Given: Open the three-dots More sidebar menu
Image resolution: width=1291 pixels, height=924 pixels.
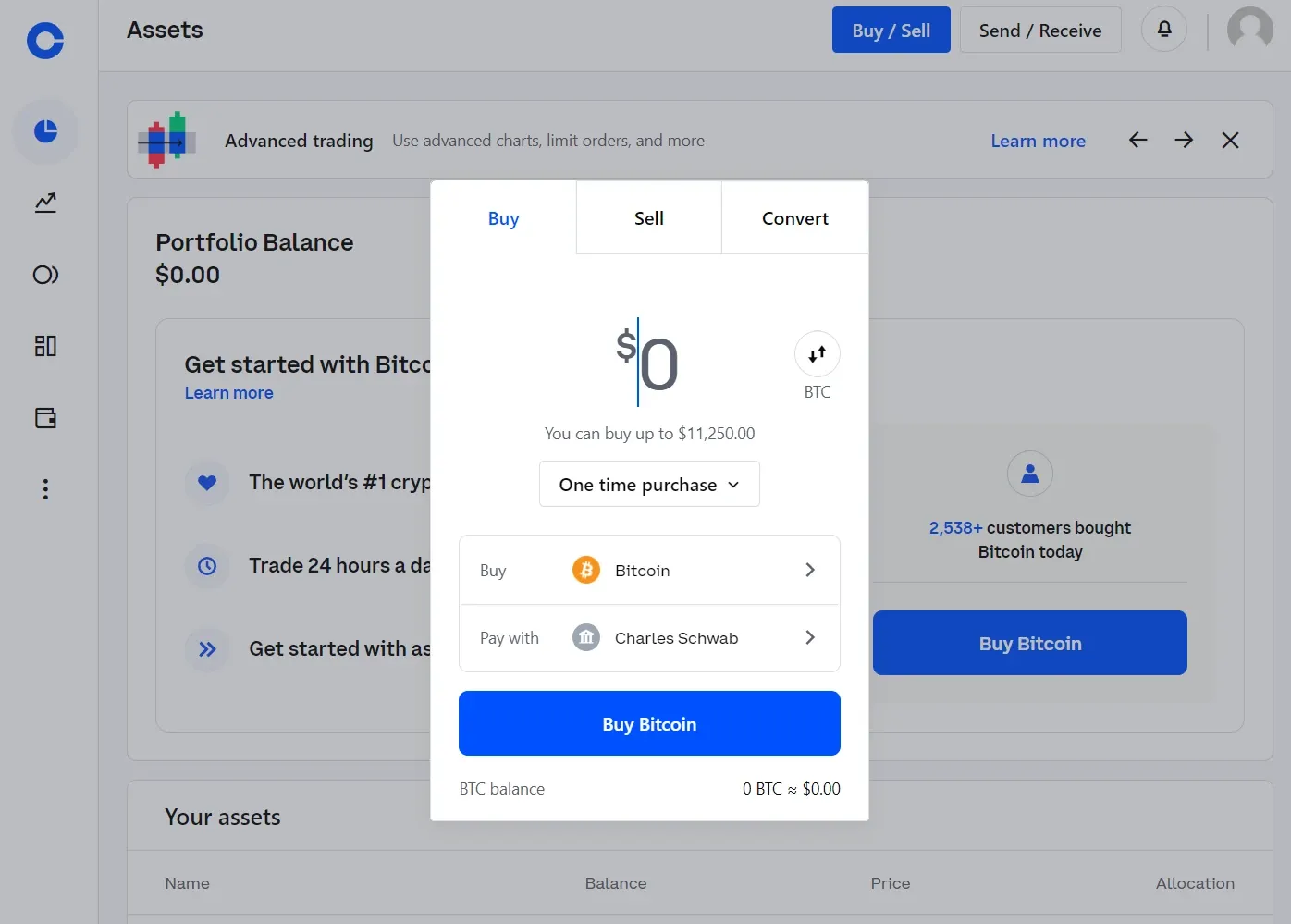Looking at the screenshot, I should (45, 489).
